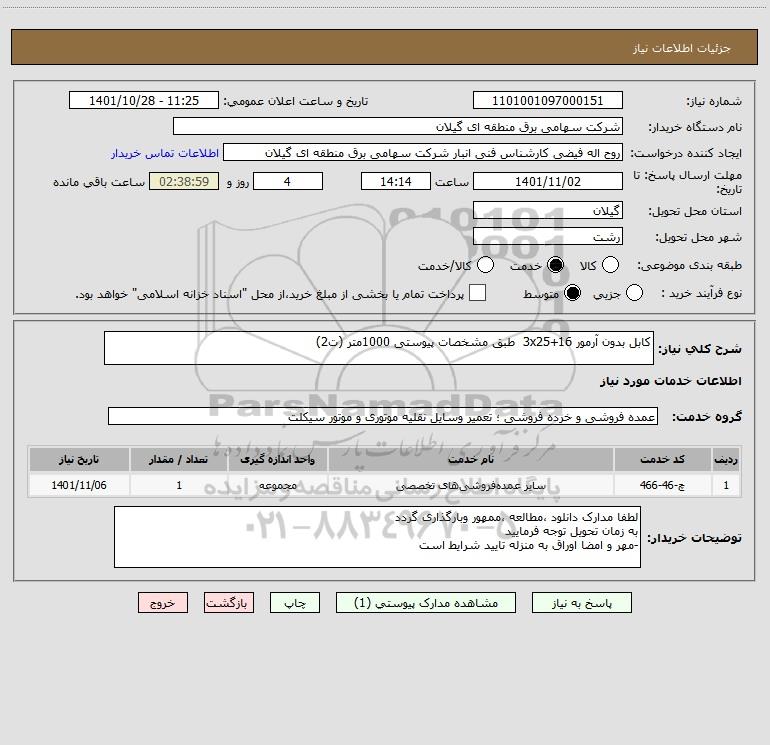Click the بازگشت back button
This screenshot has width=770, height=745.
(229, 603)
